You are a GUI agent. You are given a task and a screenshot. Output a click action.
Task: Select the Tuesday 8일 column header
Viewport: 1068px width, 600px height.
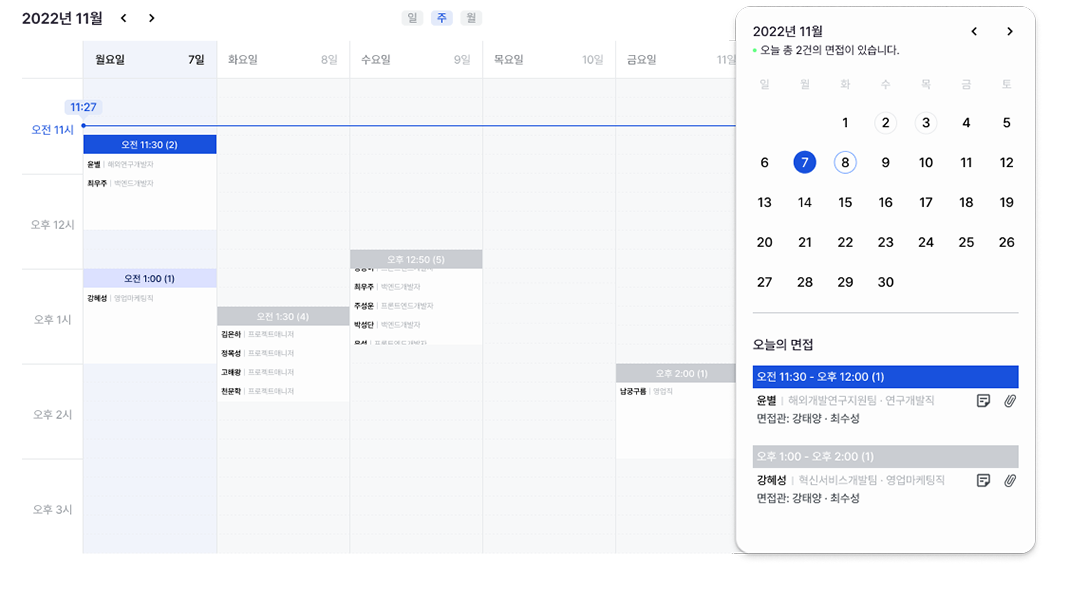coord(283,60)
